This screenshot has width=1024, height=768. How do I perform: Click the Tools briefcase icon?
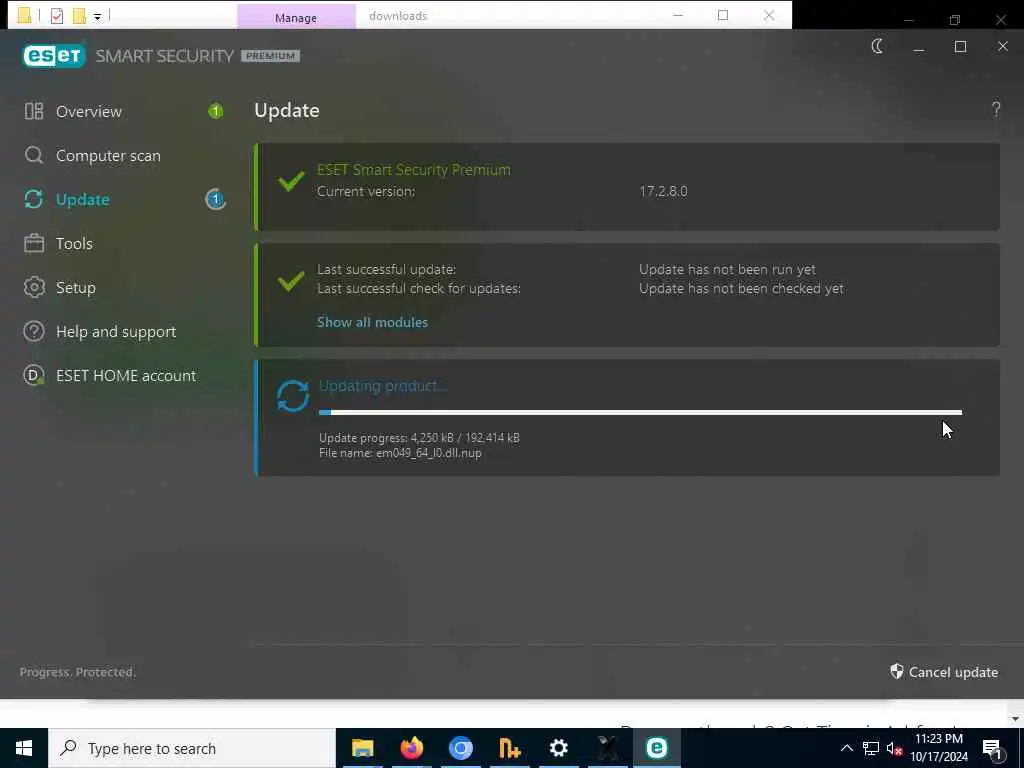point(34,244)
